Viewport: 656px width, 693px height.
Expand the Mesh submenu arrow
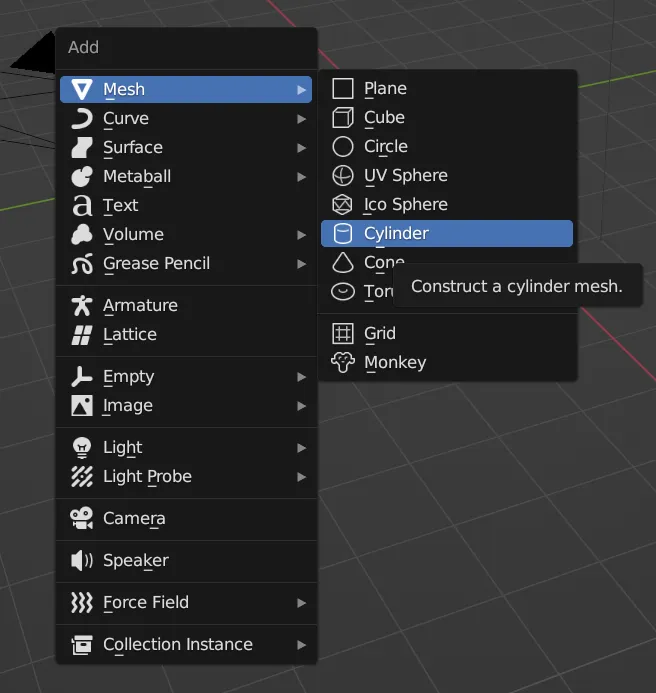click(x=301, y=90)
